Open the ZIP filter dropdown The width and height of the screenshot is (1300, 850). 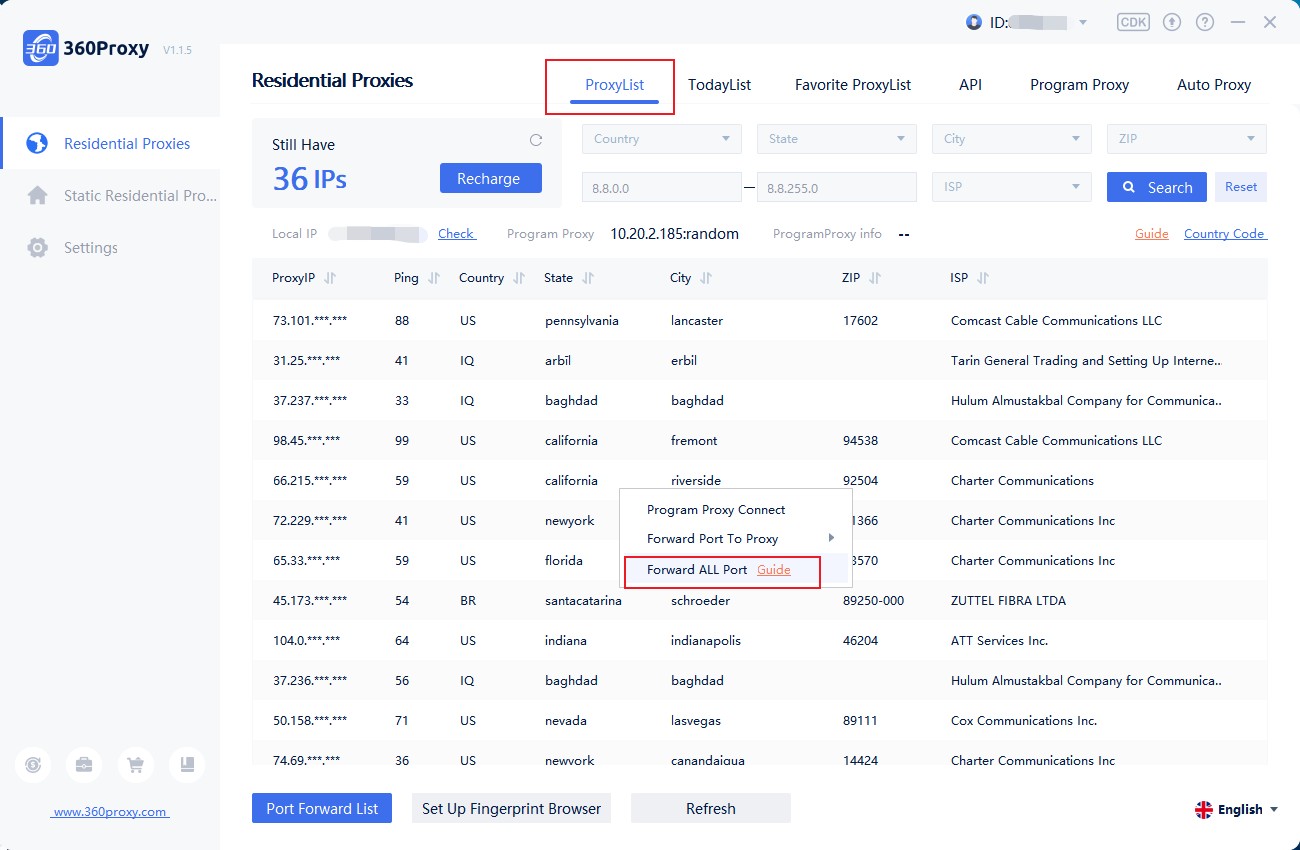click(1187, 139)
